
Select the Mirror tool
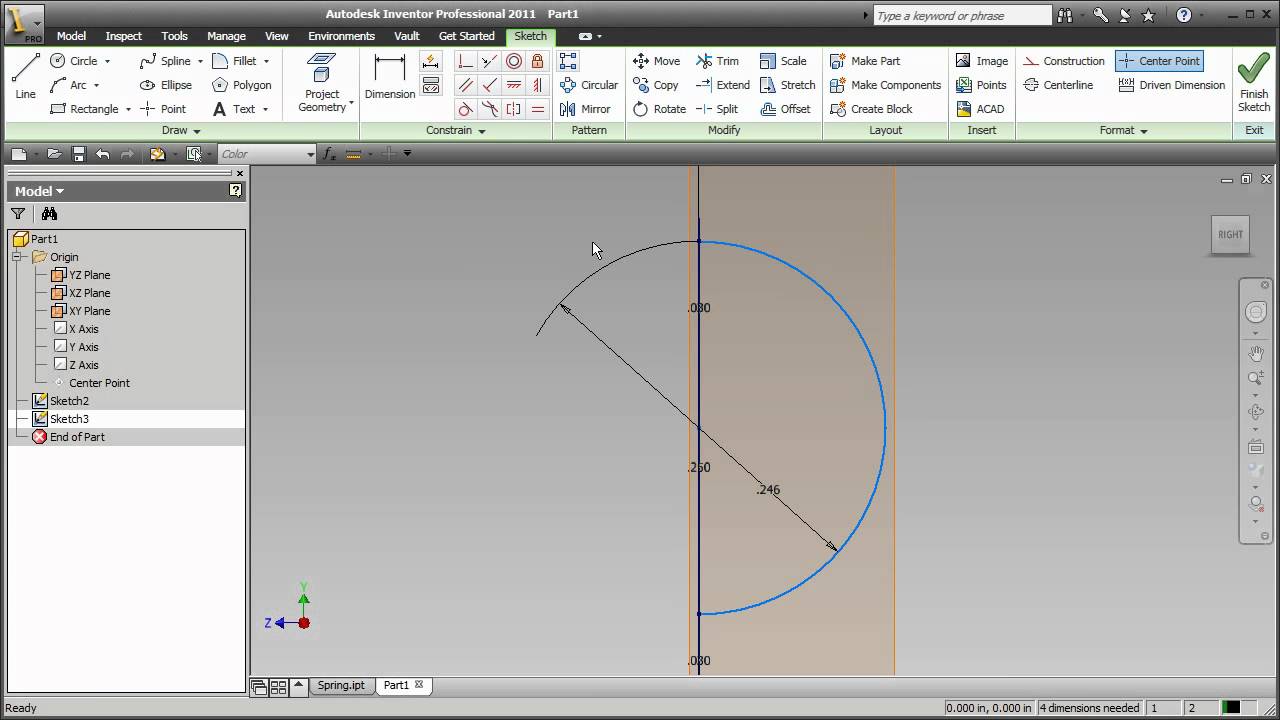(x=585, y=109)
